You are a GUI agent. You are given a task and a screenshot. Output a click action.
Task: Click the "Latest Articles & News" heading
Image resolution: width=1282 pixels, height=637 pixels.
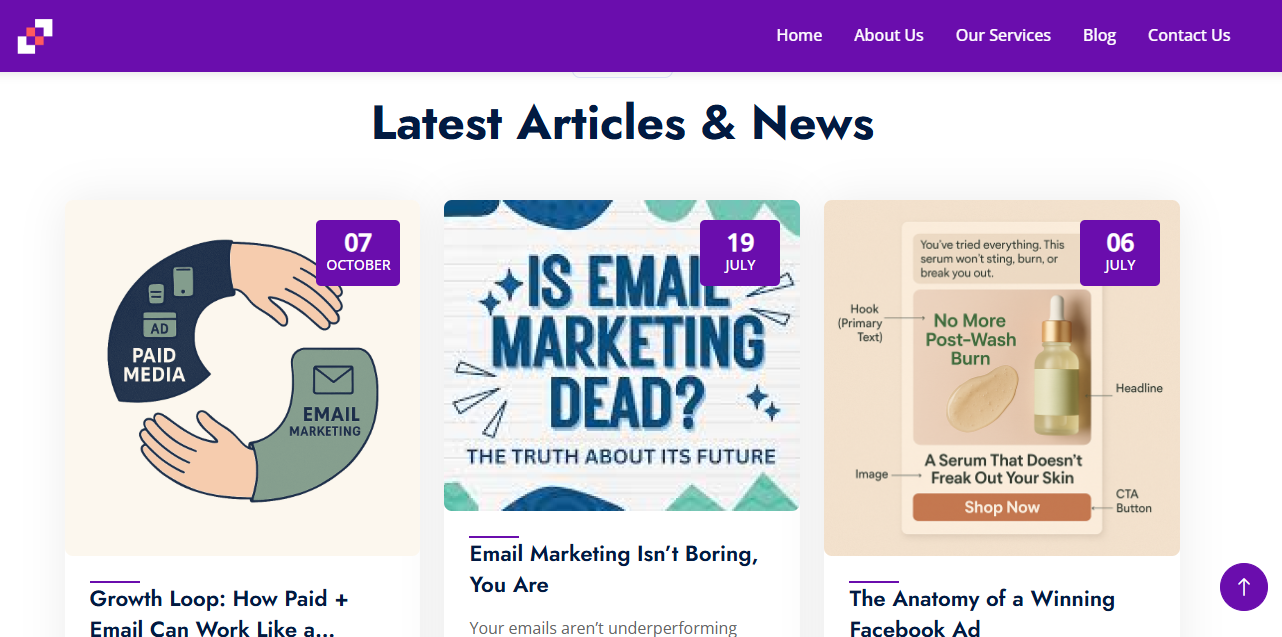coord(623,123)
